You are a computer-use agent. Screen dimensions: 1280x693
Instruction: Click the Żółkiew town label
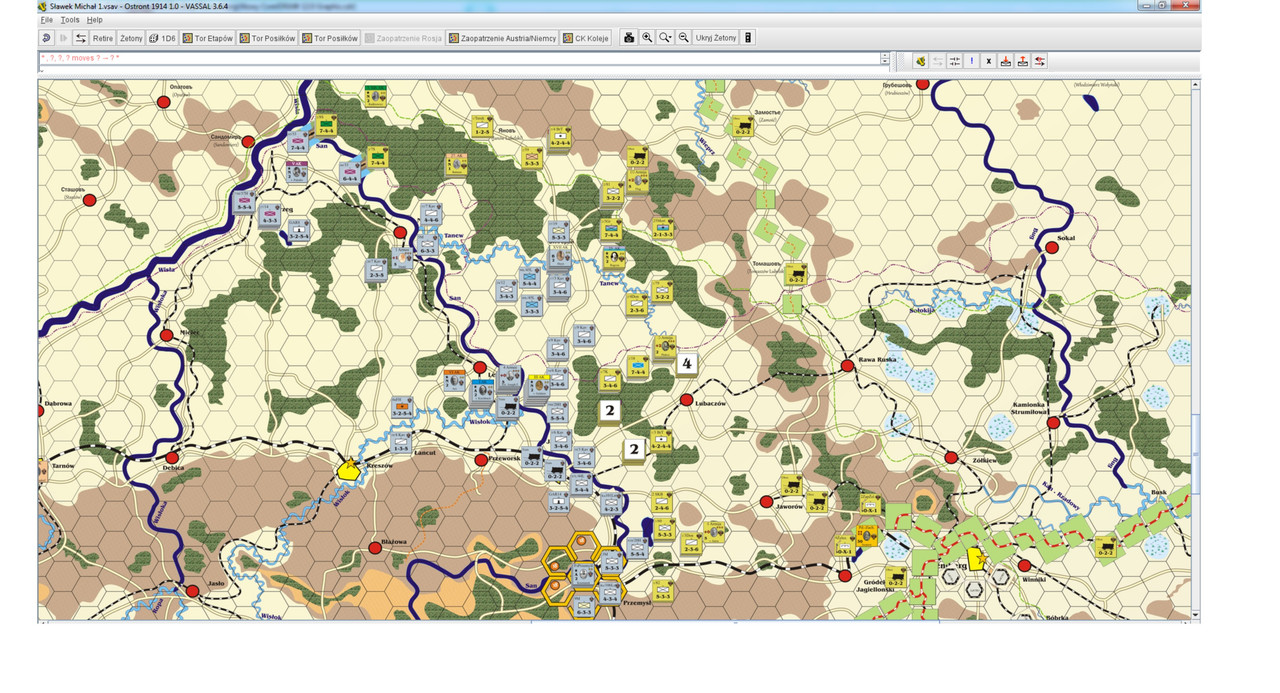pos(987,460)
